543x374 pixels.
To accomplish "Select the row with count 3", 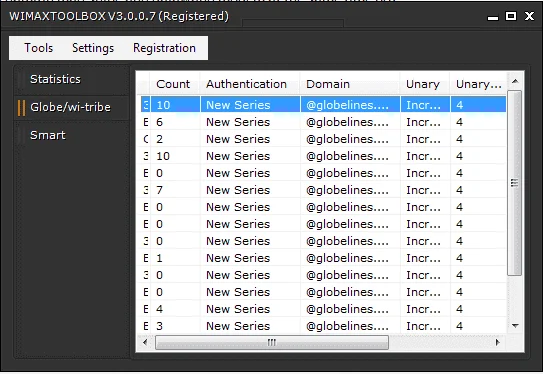I will tap(323, 326).
